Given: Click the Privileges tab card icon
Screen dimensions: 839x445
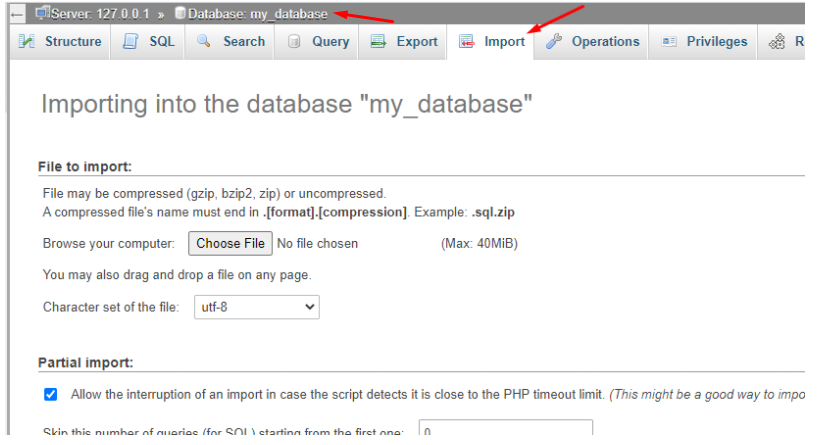Looking at the screenshot, I should (x=669, y=42).
